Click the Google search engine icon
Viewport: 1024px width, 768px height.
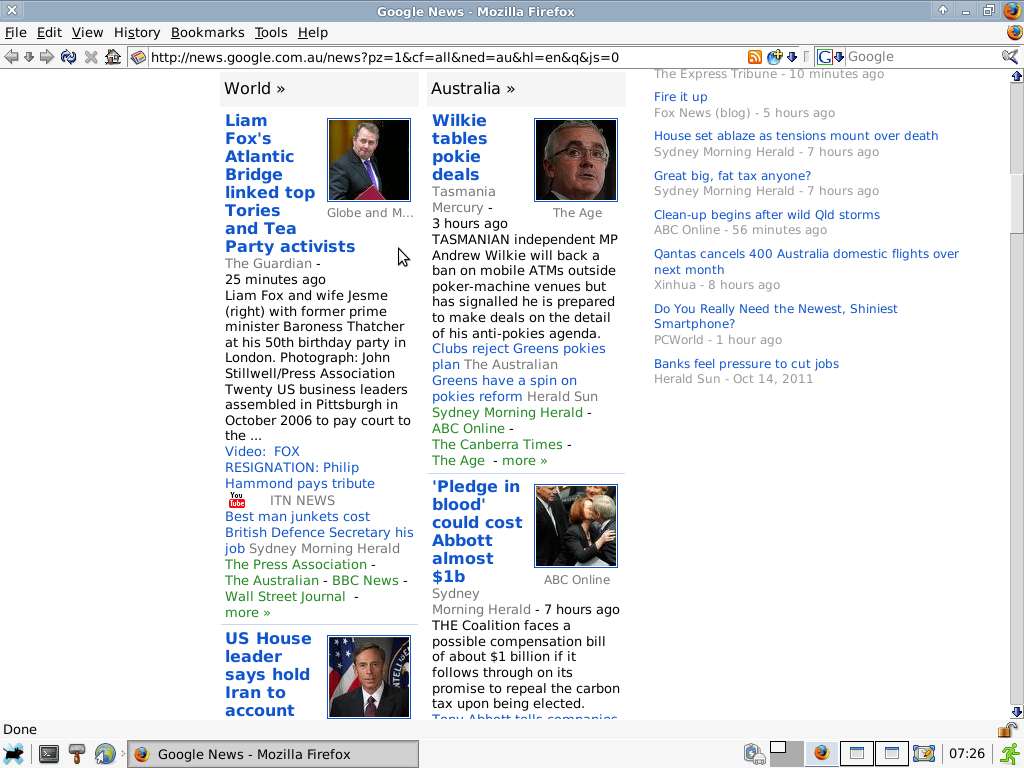point(824,57)
